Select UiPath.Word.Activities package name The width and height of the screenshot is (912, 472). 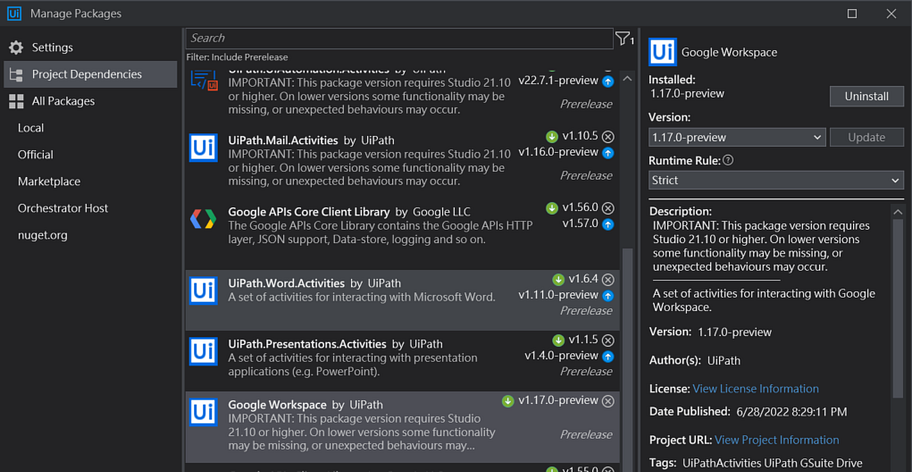pyautogui.click(x=286, y=284)
